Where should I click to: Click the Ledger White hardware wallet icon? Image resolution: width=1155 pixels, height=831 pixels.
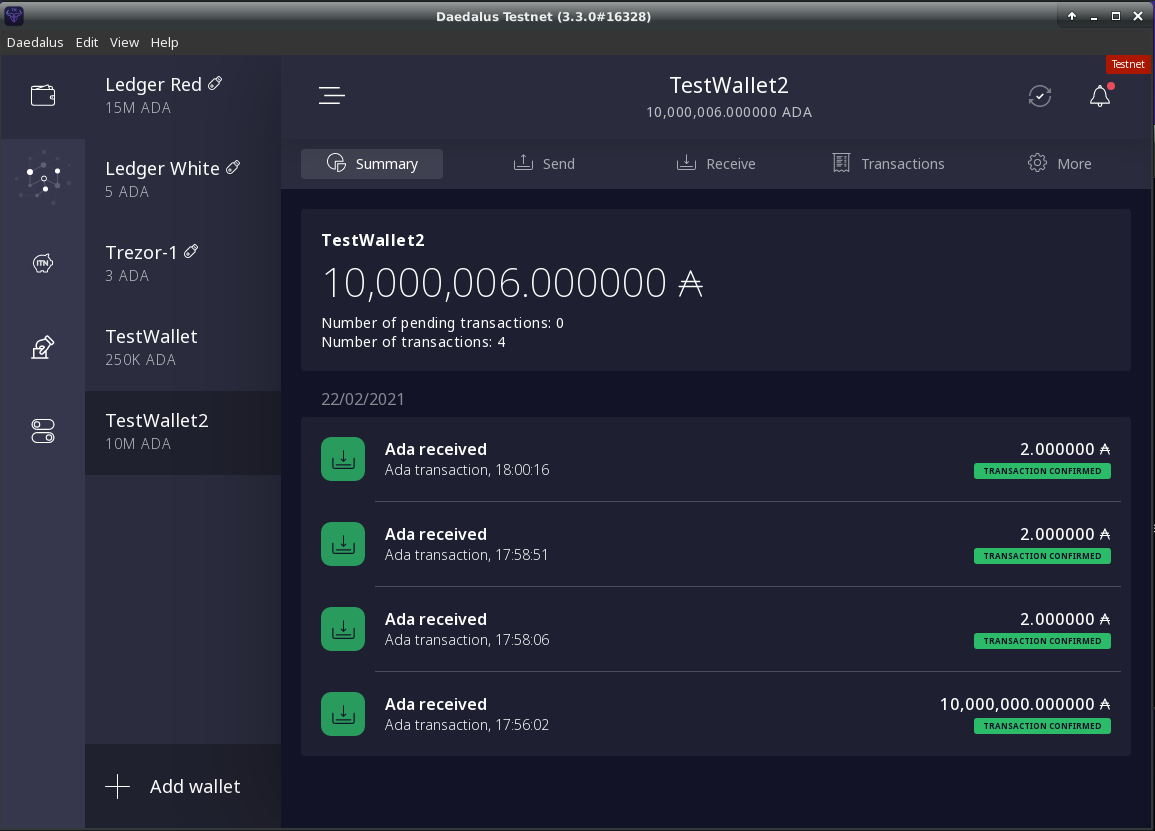pyautogui.click(x=233, y=168)
